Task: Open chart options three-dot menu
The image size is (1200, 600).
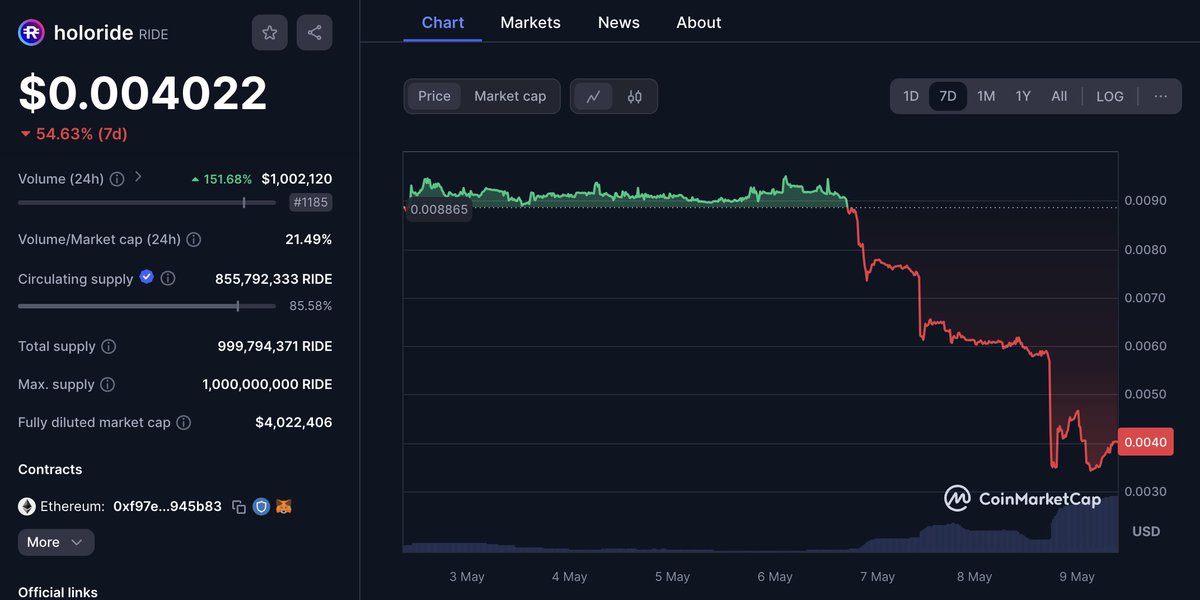Action: click(x=1160, y=96)
